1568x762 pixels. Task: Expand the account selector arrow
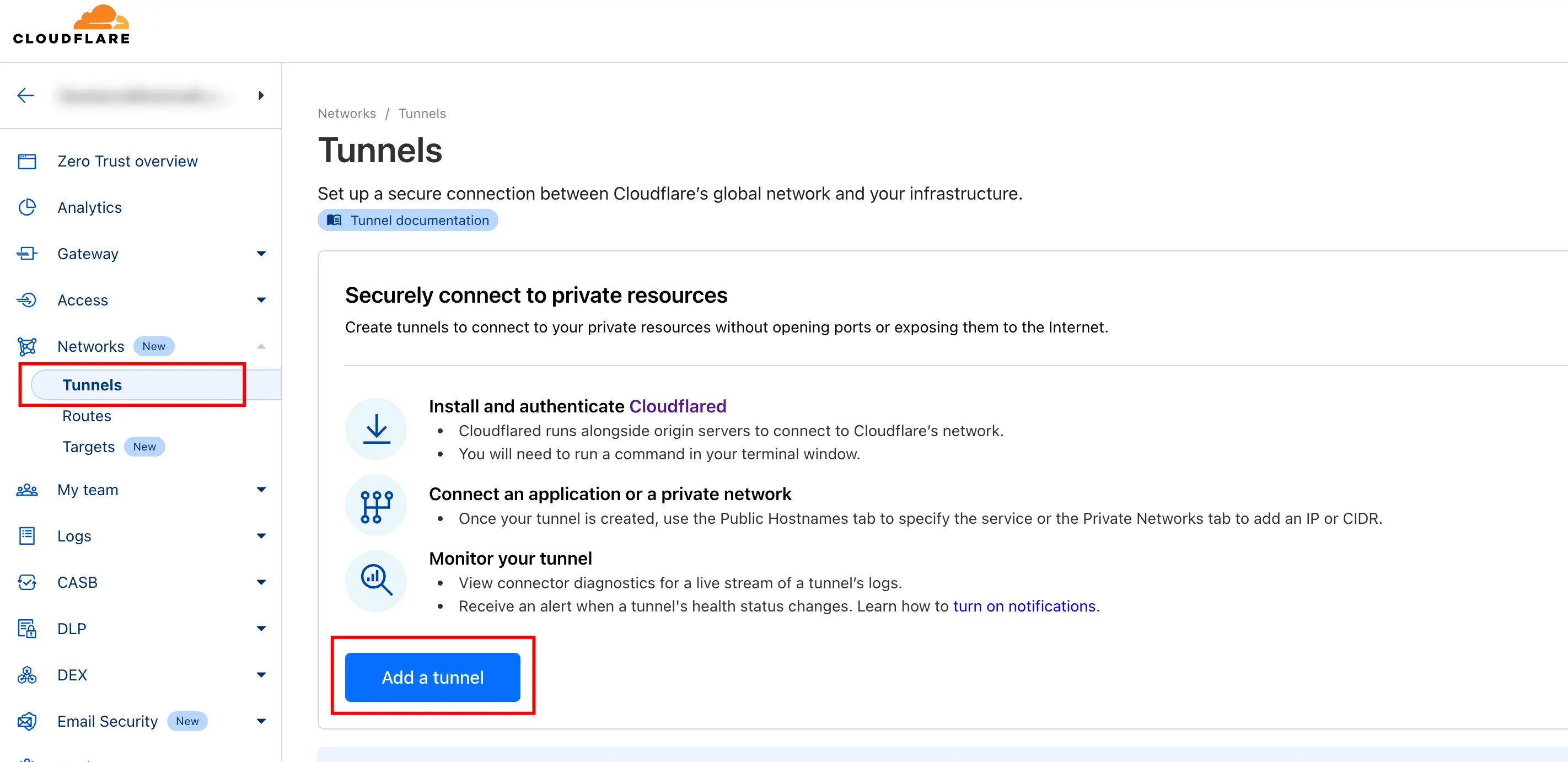pos(261,95)
